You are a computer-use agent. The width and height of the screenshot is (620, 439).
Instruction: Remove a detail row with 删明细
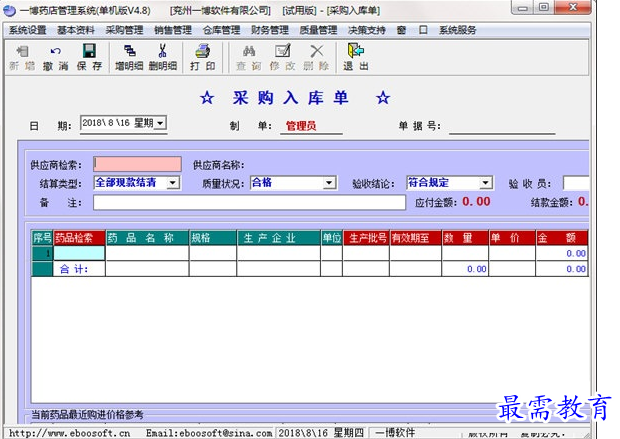pyautogui.click(x=163, y=58)
